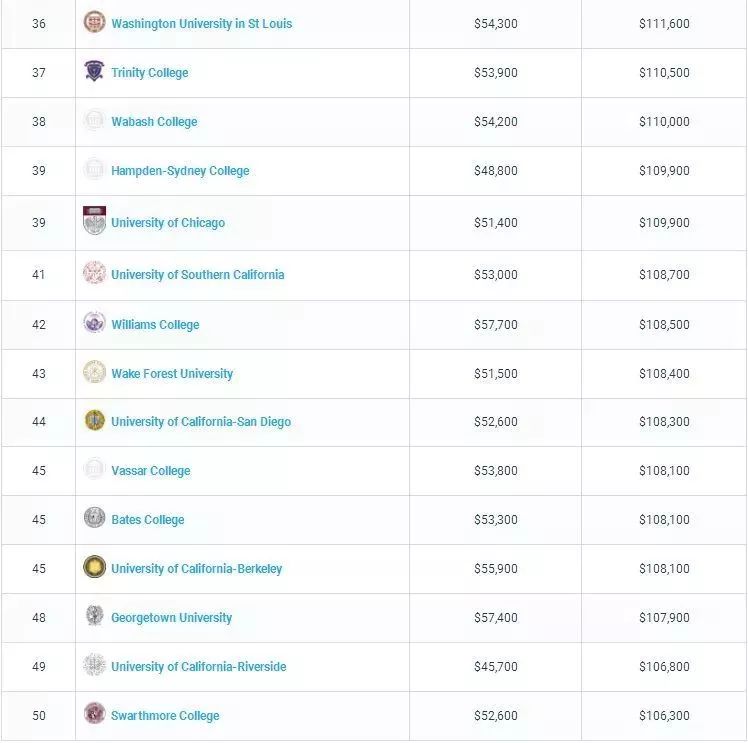
Task: Open the Georgetown University link
Action: pos(171,618)
